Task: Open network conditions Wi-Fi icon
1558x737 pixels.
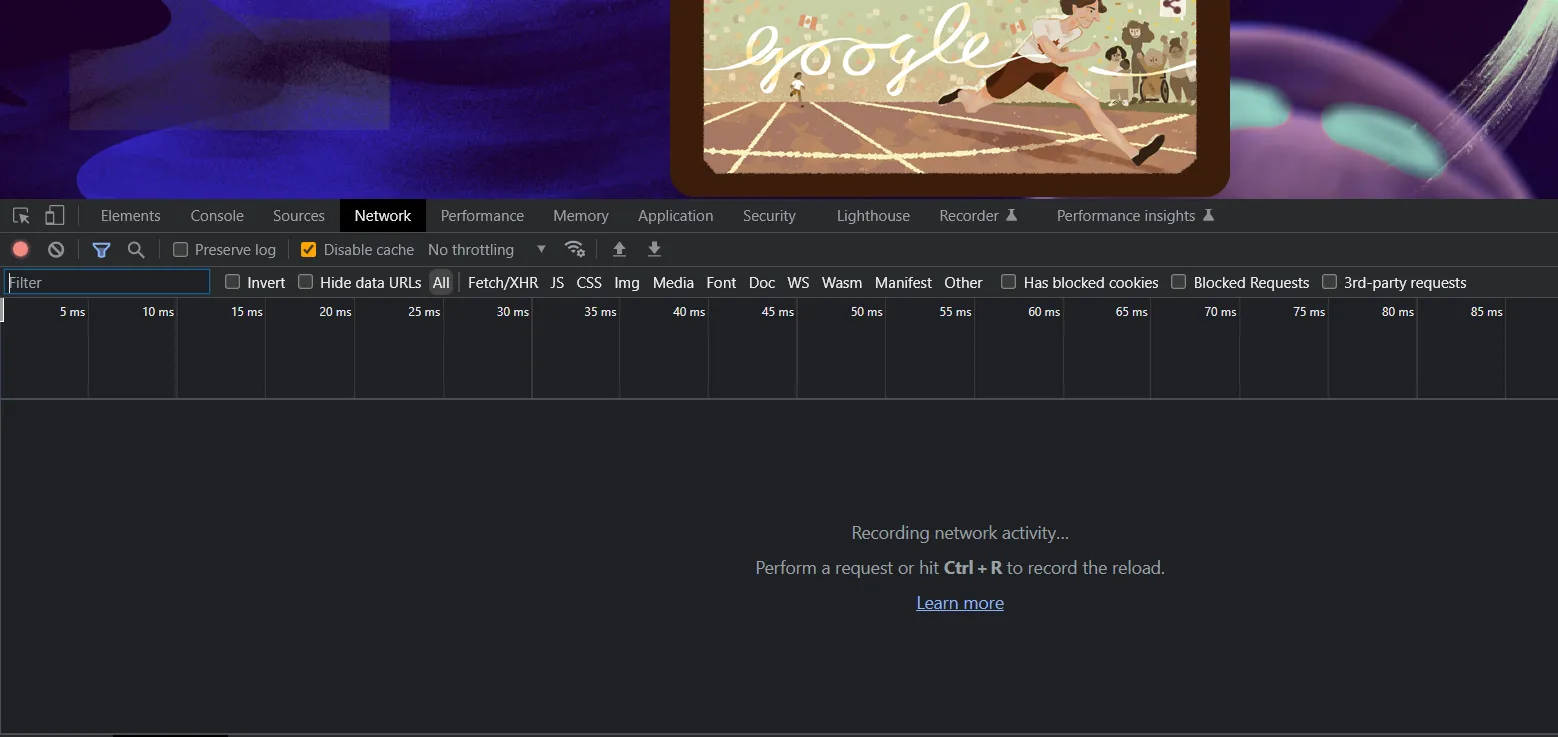Action: [x=575, y=249]
